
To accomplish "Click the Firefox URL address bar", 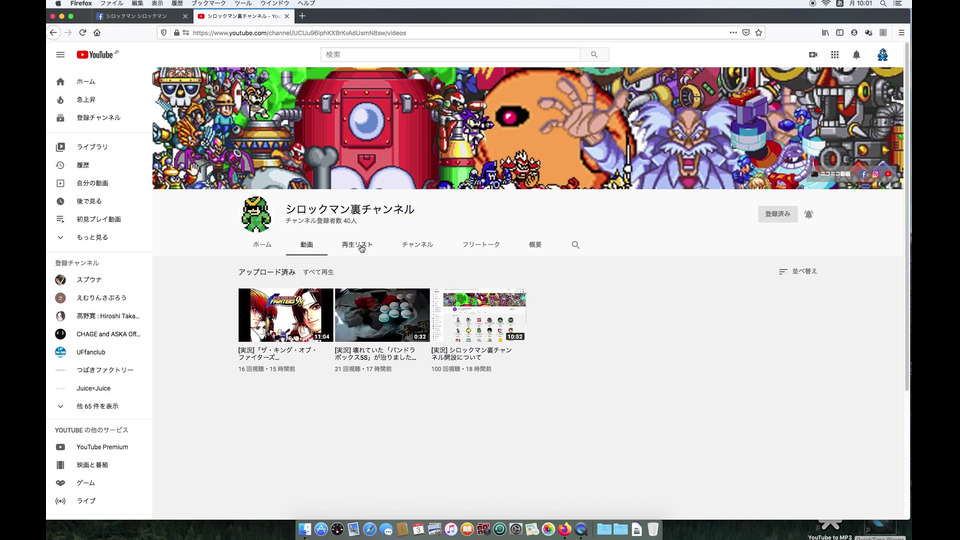I will tap(459, 32).
